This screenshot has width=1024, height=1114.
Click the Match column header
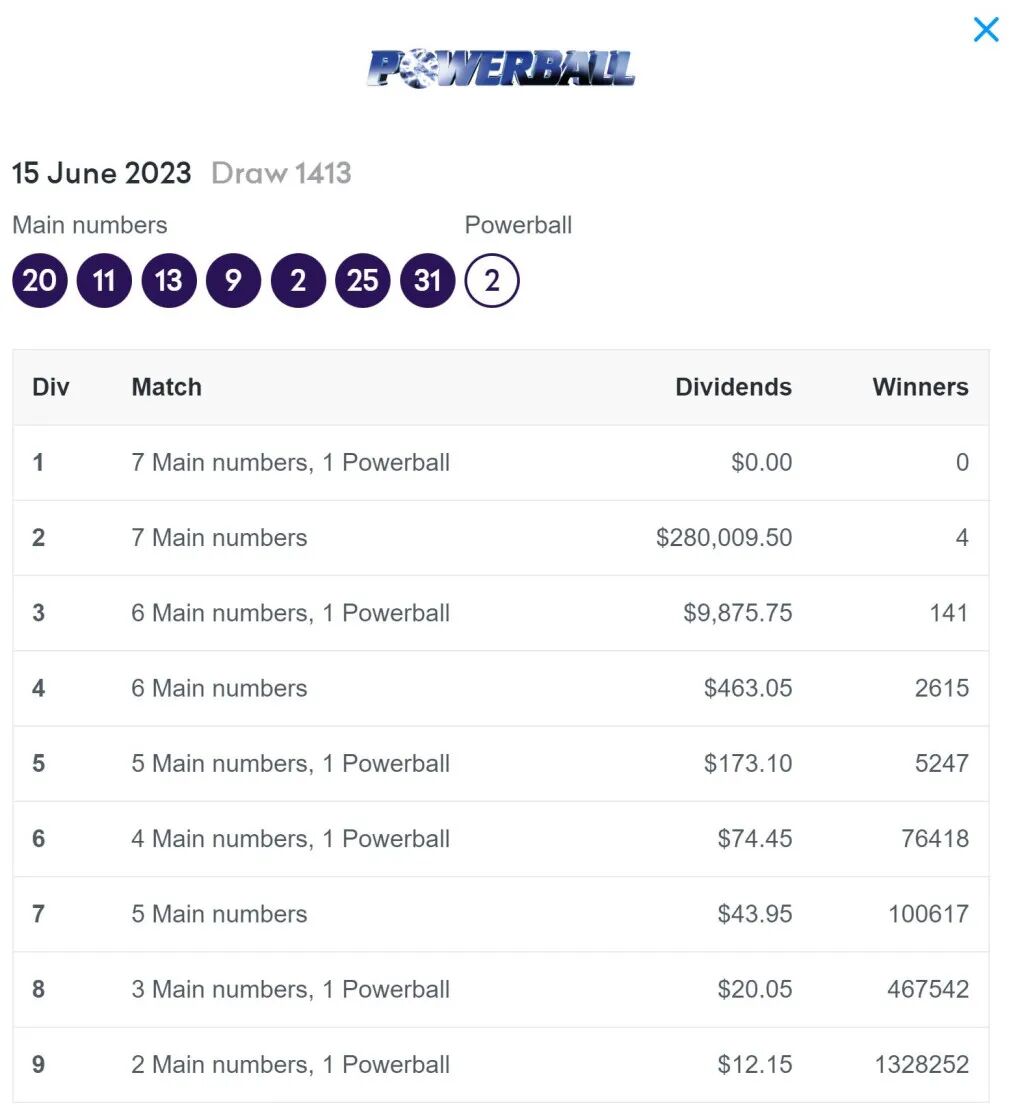pos(166,387)
